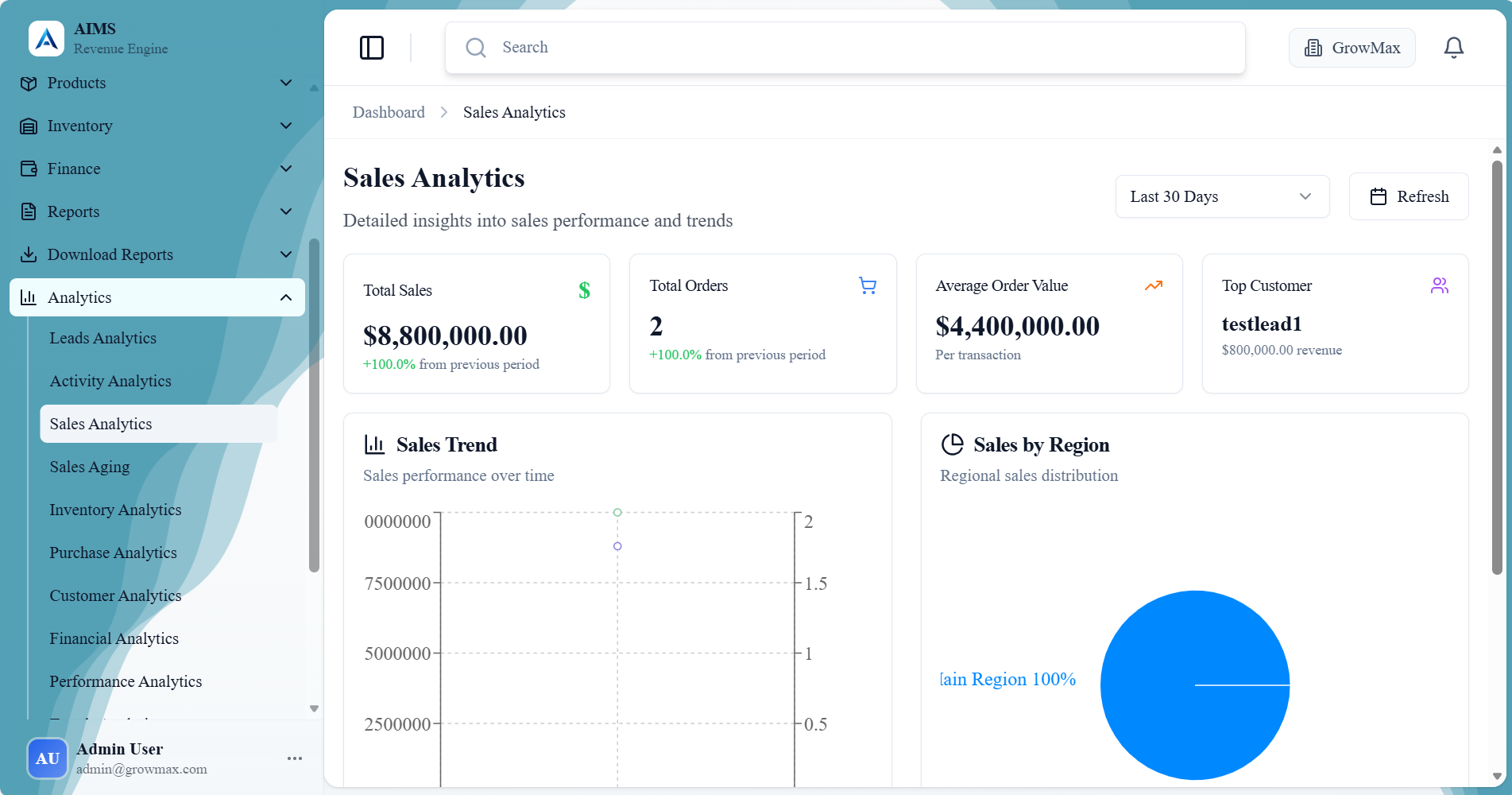Collapse the Analytics section chevron
Viewport: 1512px width, 795px height.
pos(286,297)
